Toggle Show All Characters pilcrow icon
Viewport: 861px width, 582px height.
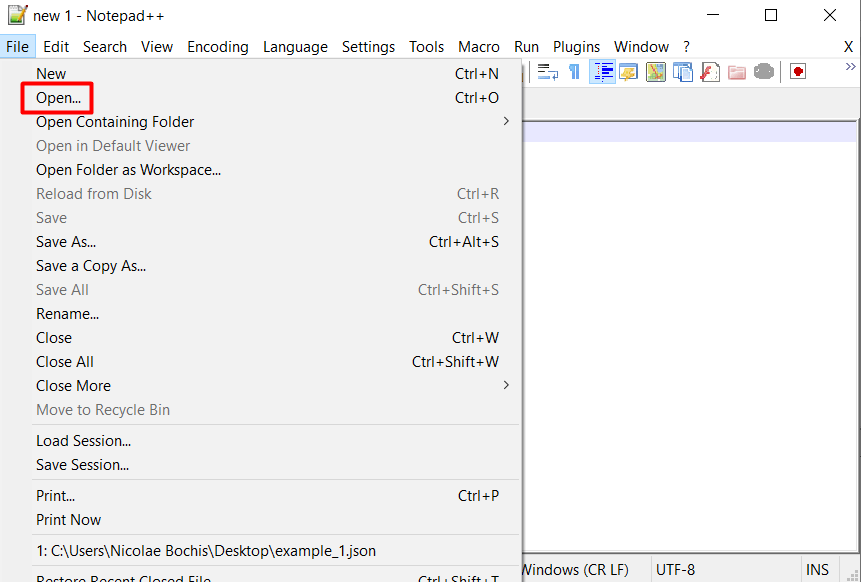pos(573,71)
